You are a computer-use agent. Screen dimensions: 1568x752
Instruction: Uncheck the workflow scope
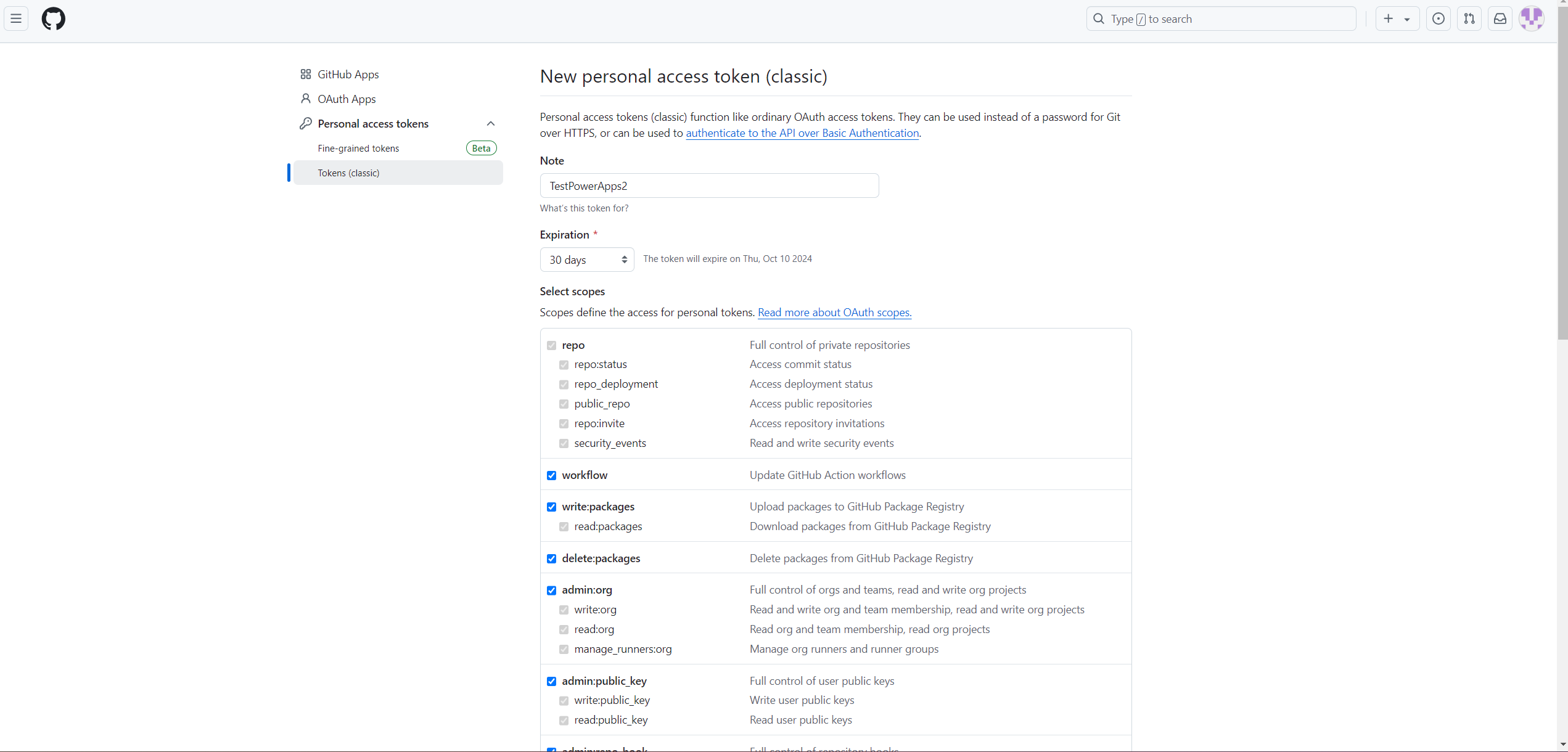click(x=551, y=475)
